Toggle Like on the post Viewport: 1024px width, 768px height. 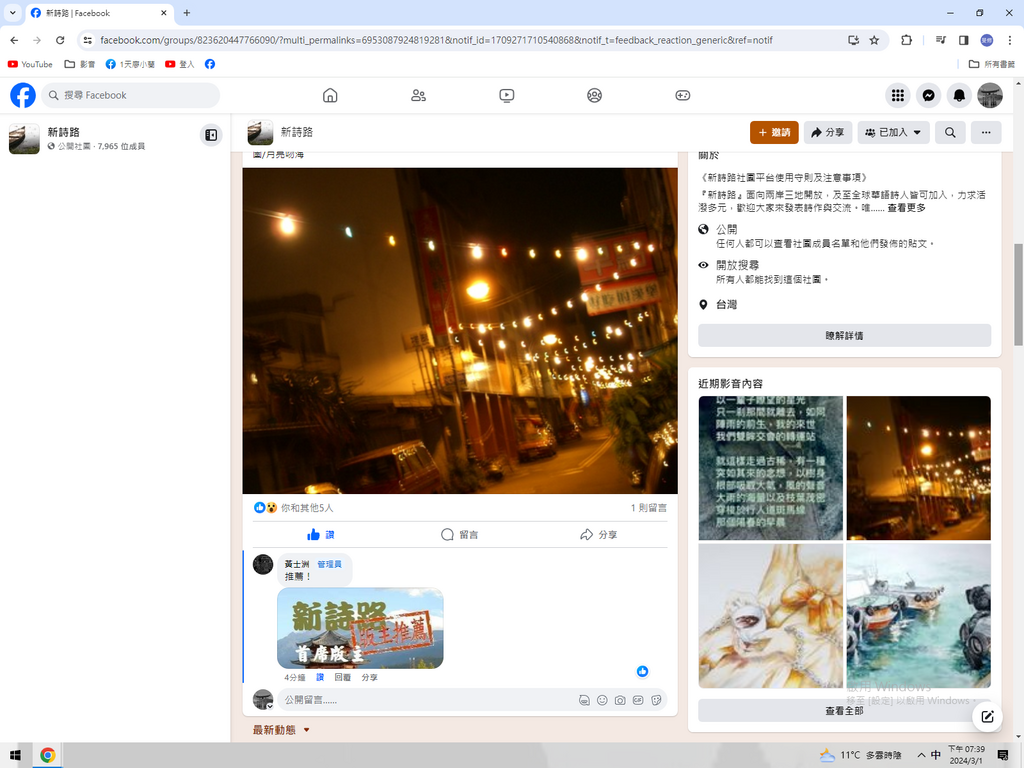click(x=321, y=535)
